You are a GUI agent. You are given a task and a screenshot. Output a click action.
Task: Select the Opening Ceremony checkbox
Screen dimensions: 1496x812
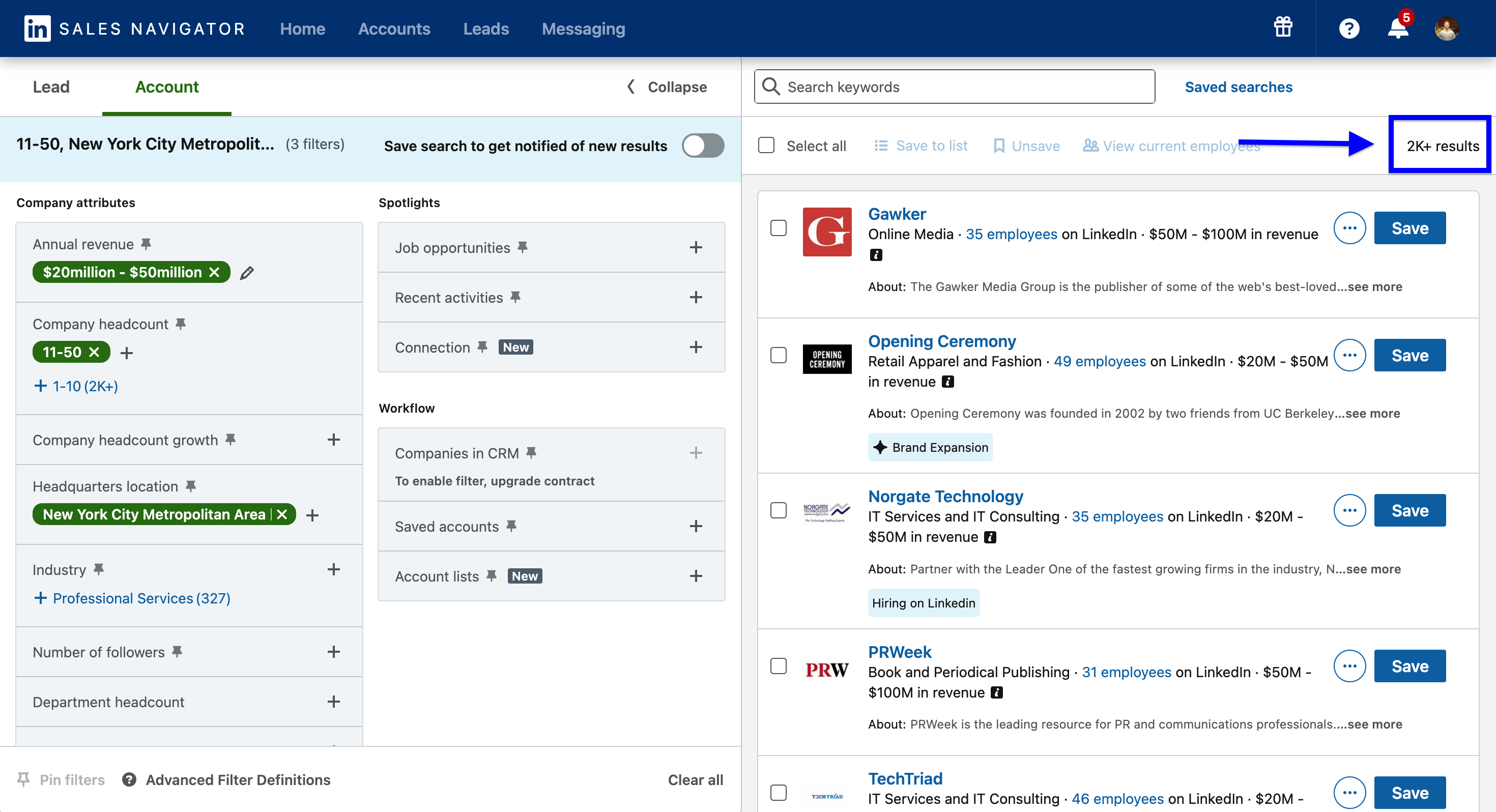pos(778,355)
